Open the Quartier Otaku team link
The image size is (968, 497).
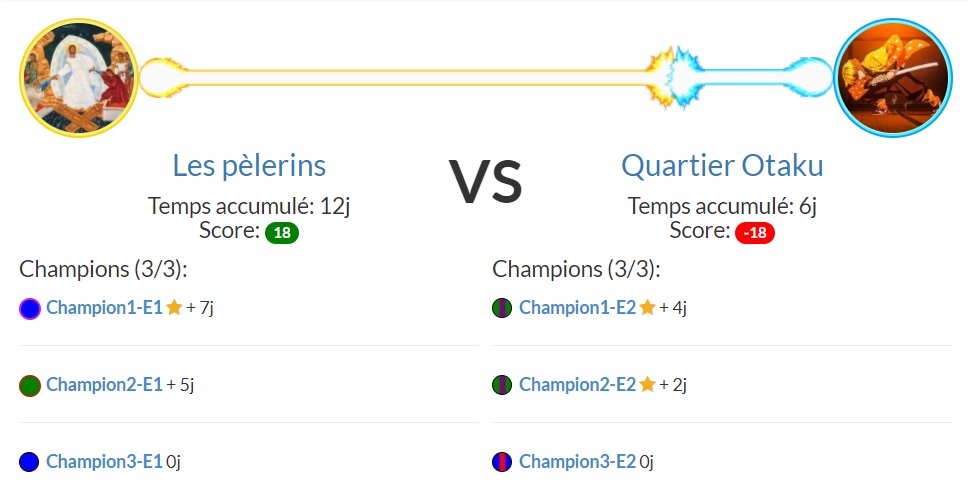coord(722,165)
